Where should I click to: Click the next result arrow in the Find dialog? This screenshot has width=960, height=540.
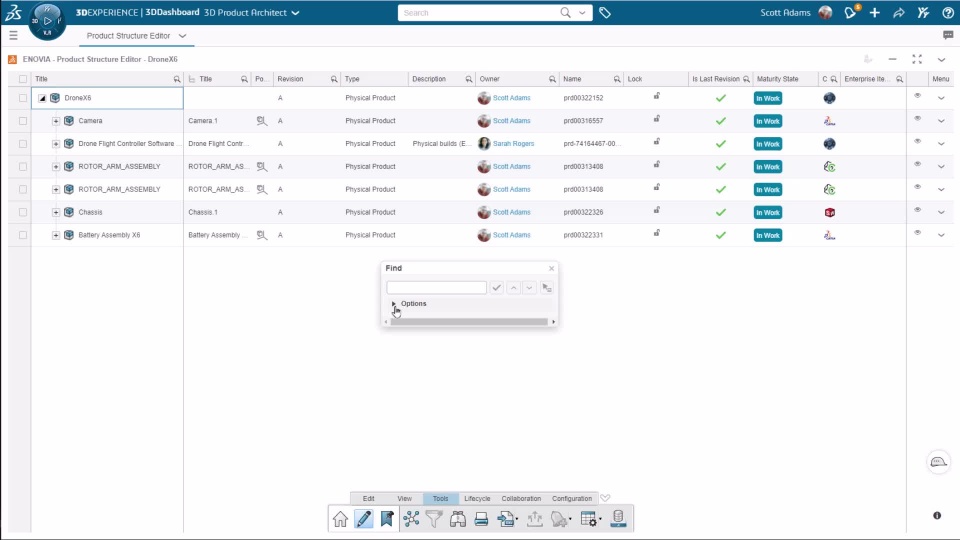coord(530,288)
